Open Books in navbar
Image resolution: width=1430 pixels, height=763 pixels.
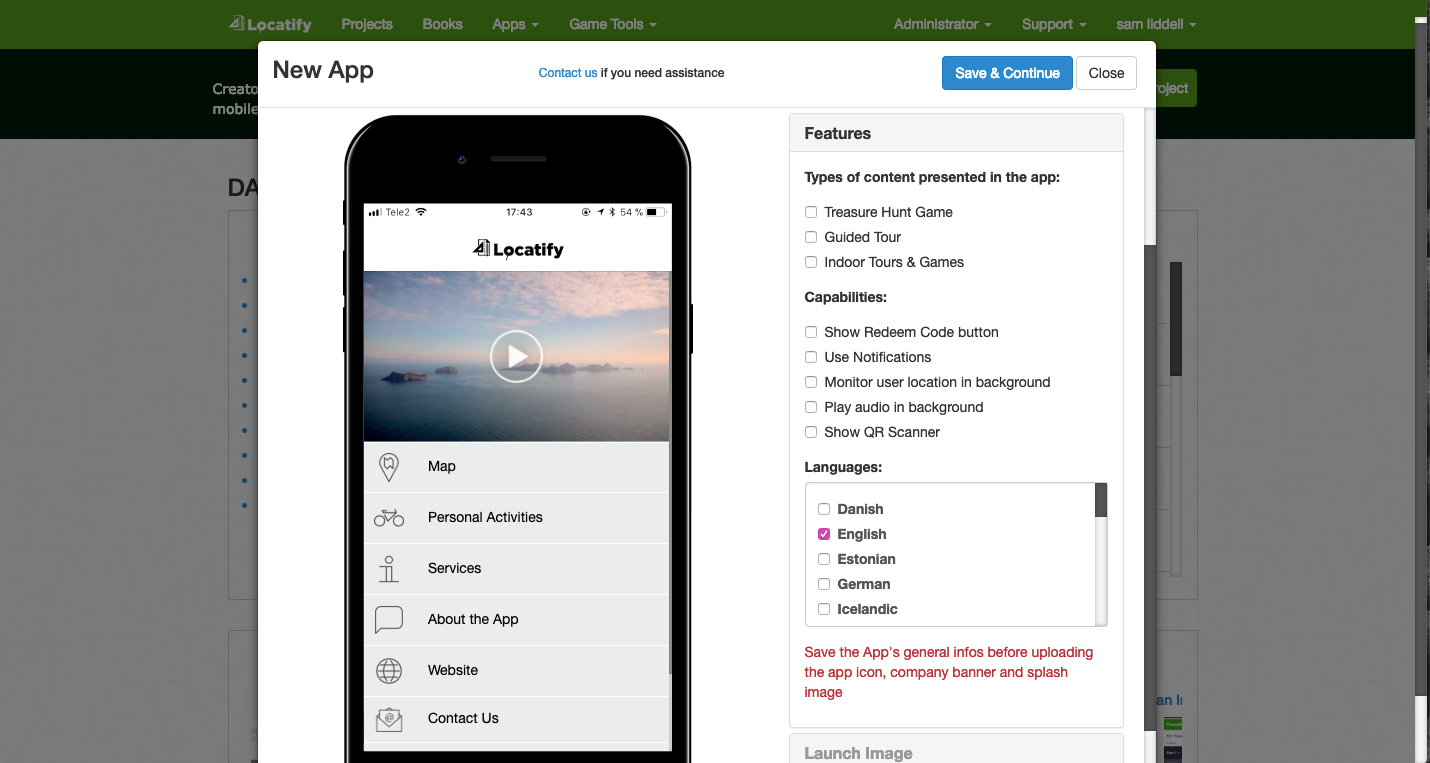click(x=443, y=24)
